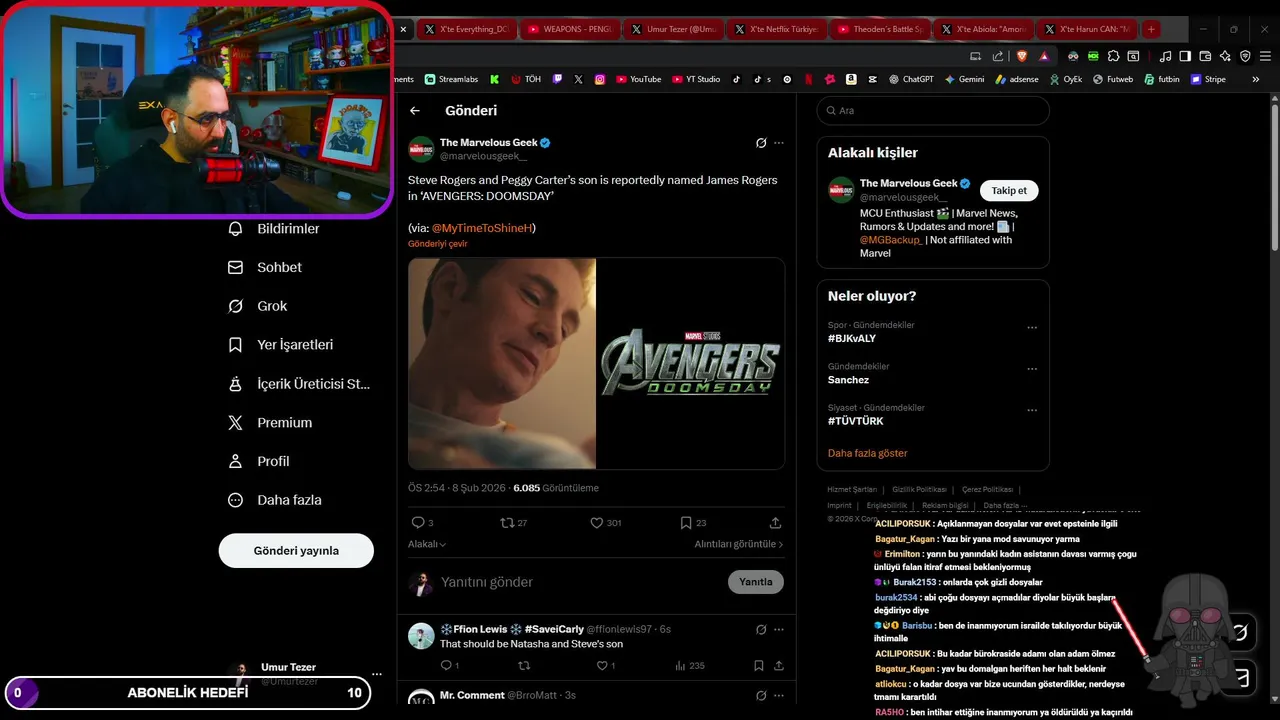Viewport: 1280px width, 720px height.
Task: Share the Avengers Doomsday post
Action: 775,523
